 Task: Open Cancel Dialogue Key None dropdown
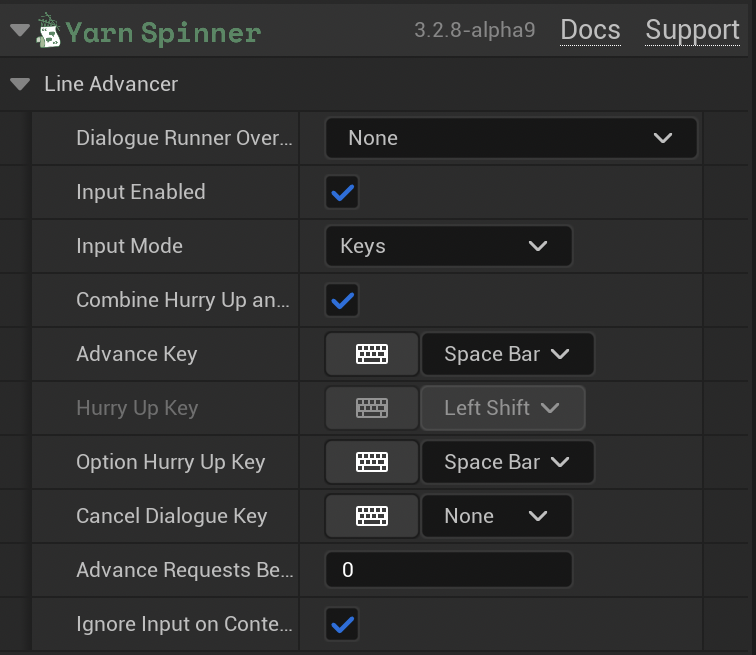(497, 516)
